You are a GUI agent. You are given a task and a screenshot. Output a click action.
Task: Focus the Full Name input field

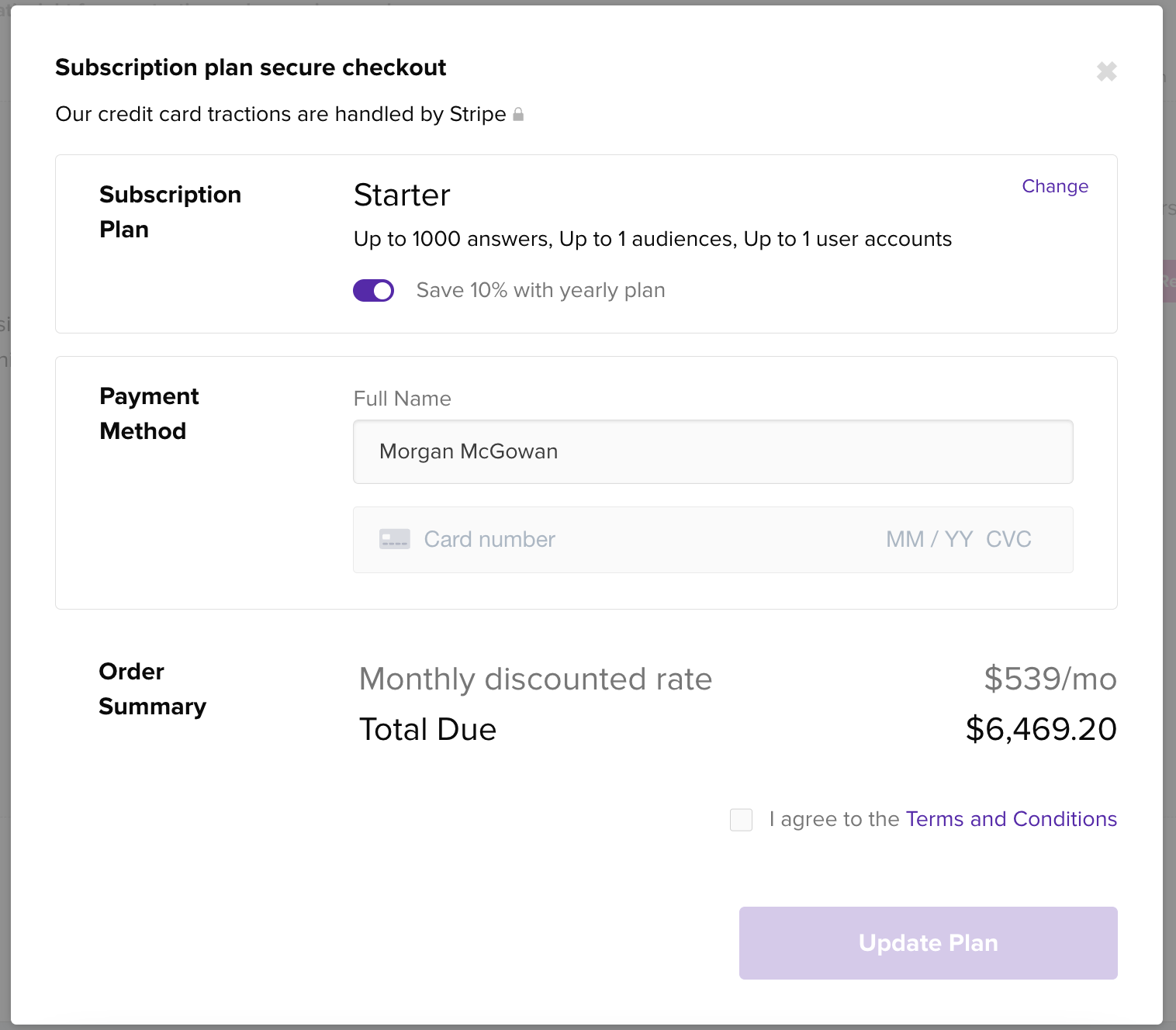tap(713, 452)
